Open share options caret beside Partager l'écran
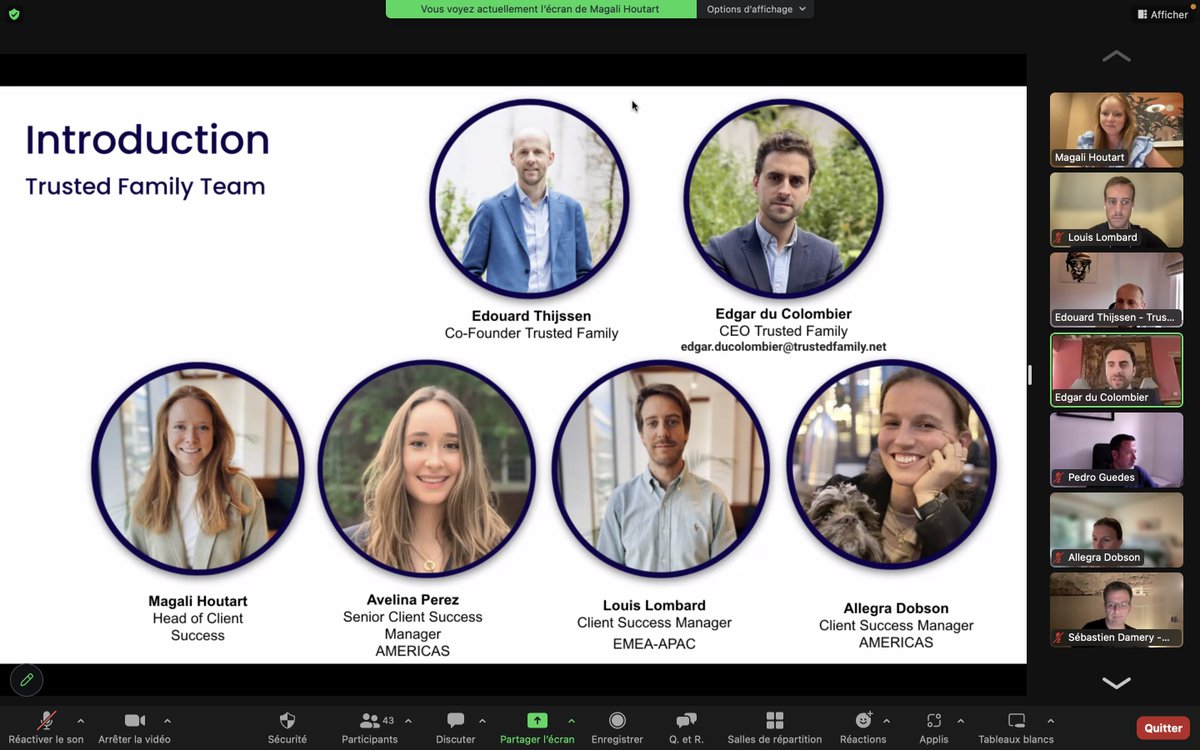 pyautogui.click(x=571, y=720)
